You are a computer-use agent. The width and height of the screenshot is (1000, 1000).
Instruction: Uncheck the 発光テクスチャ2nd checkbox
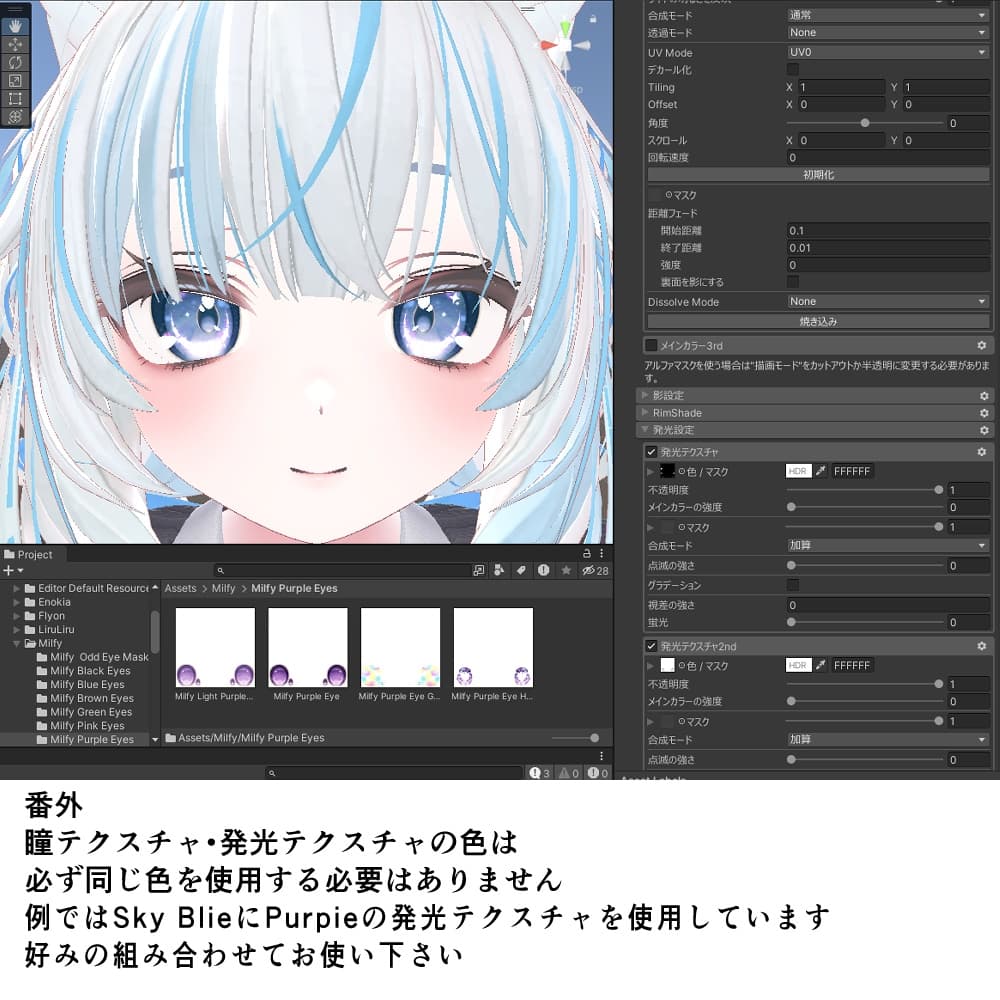tap(650, 646)
